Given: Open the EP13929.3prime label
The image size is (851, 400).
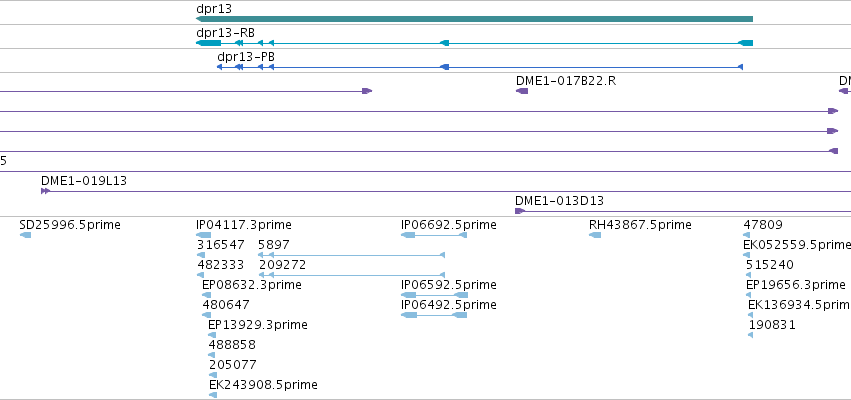Looking at the screenshot, I should pyautogui.click(x=258, y=325).
